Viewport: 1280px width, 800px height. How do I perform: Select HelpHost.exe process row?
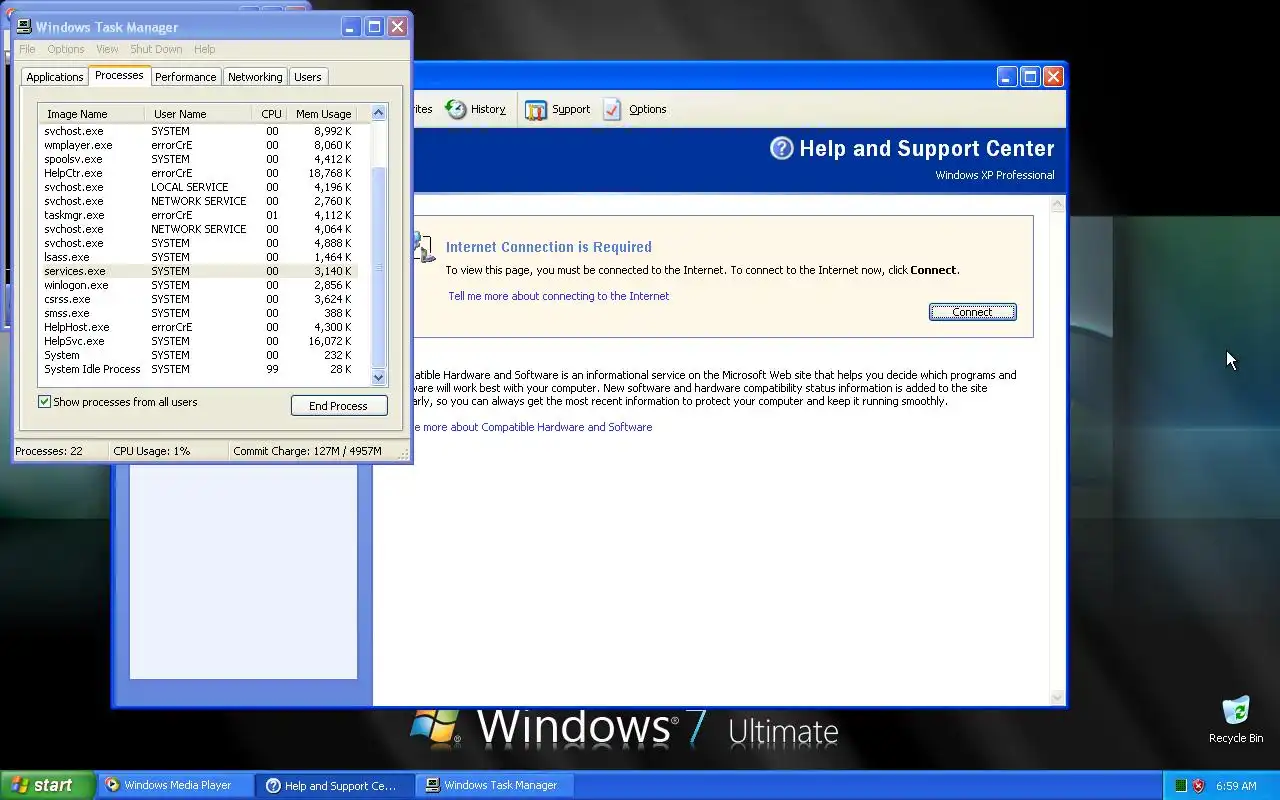click(x=198, y=327)
